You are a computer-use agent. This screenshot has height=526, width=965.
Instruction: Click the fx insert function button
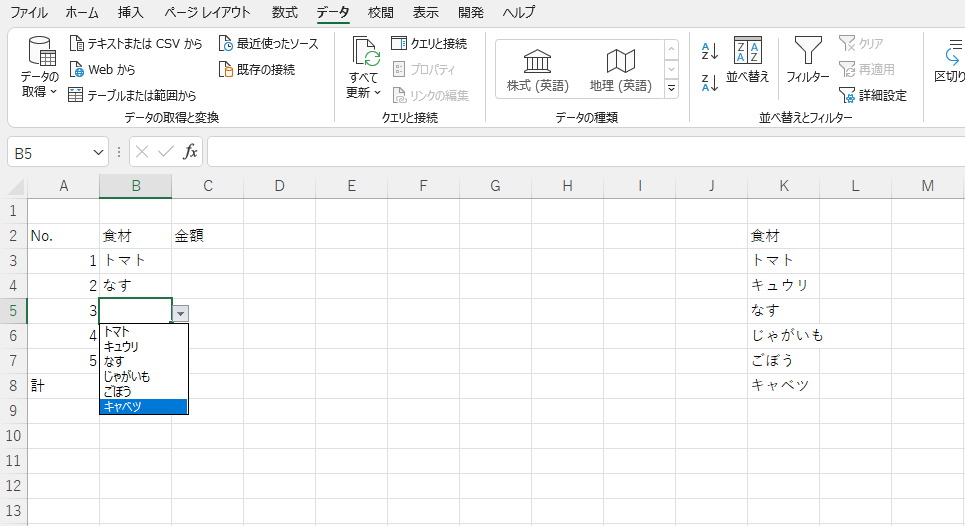pos(190,152)
